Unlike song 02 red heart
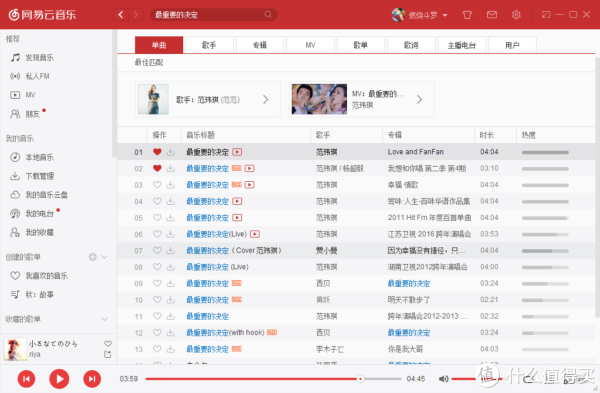The image size is (600, 393). pos(157,168)
